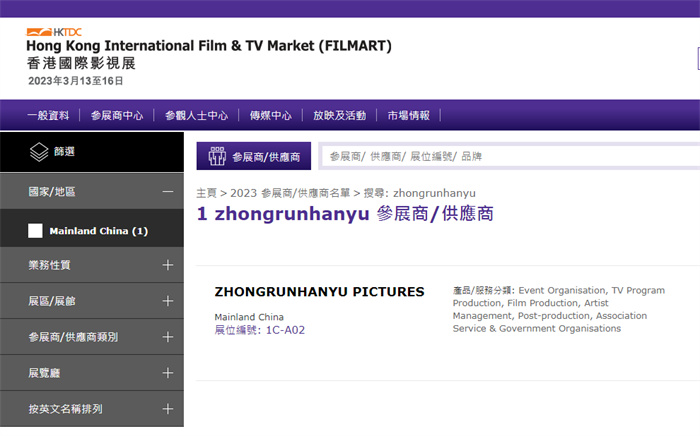Collapse the 國家/地區 filter section
Screen dimensions: 700x436
(x=168, y=191)
